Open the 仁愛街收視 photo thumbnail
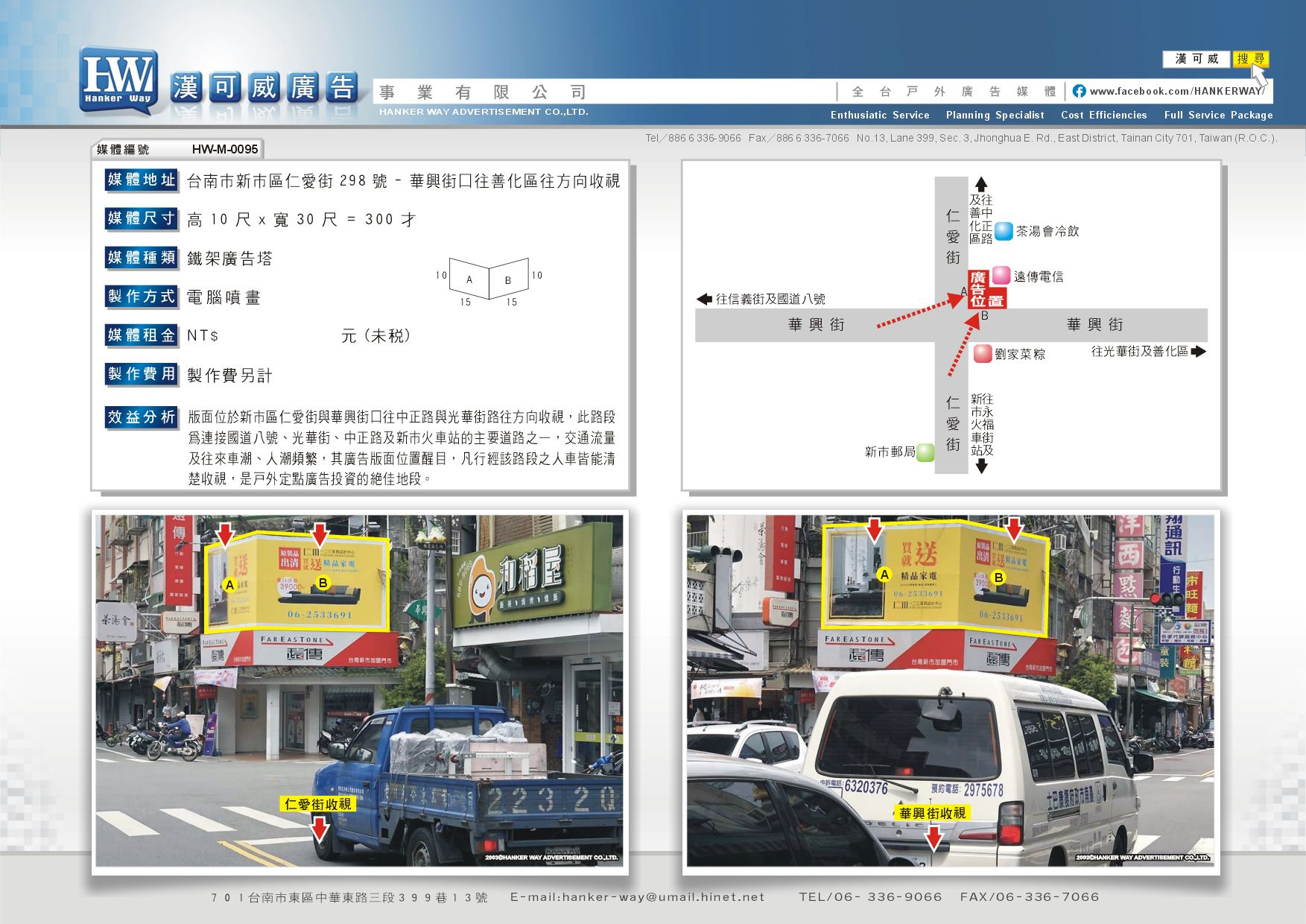 point(360,691)
